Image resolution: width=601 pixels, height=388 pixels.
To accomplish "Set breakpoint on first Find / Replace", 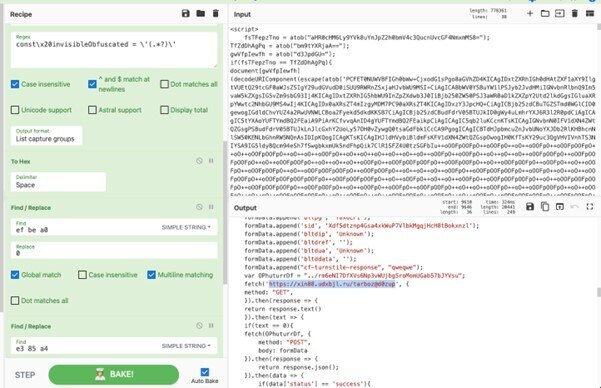I will coord(211,207).
